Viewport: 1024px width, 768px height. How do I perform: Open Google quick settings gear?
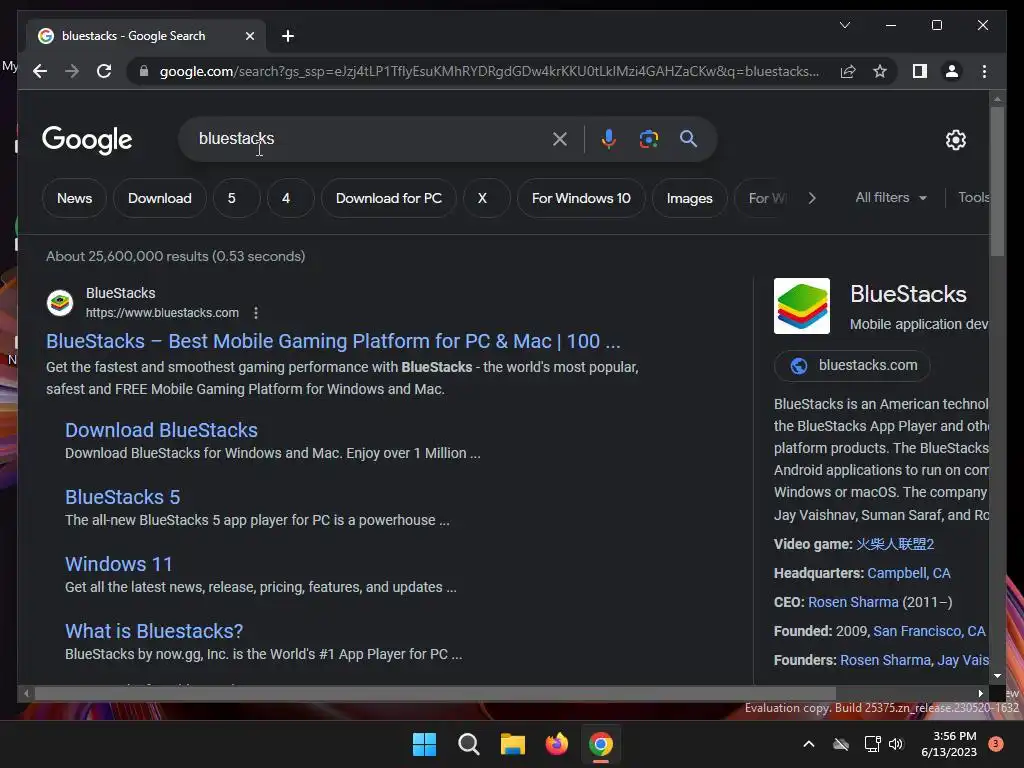955,139
